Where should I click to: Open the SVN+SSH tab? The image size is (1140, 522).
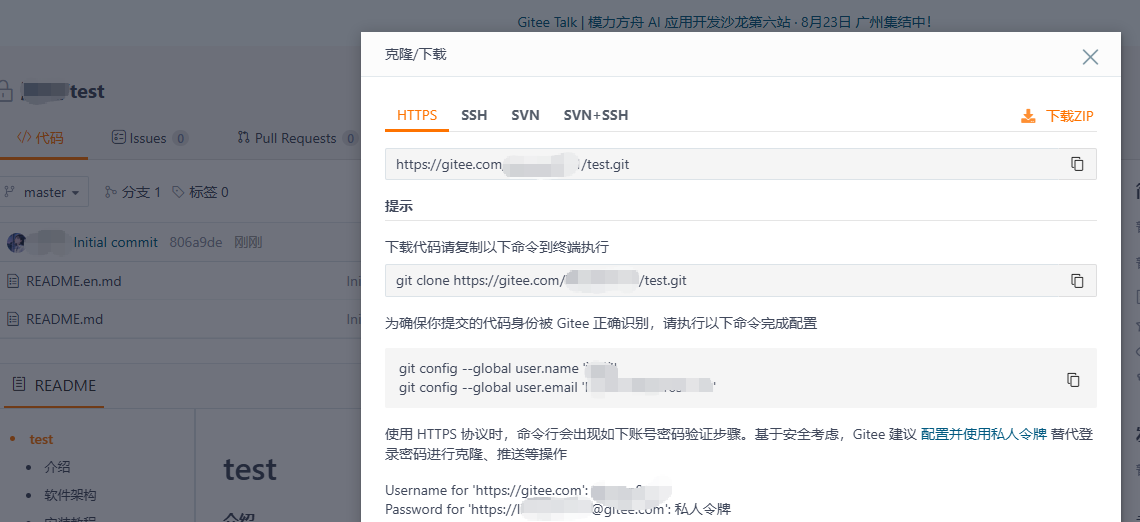[595, 115]
